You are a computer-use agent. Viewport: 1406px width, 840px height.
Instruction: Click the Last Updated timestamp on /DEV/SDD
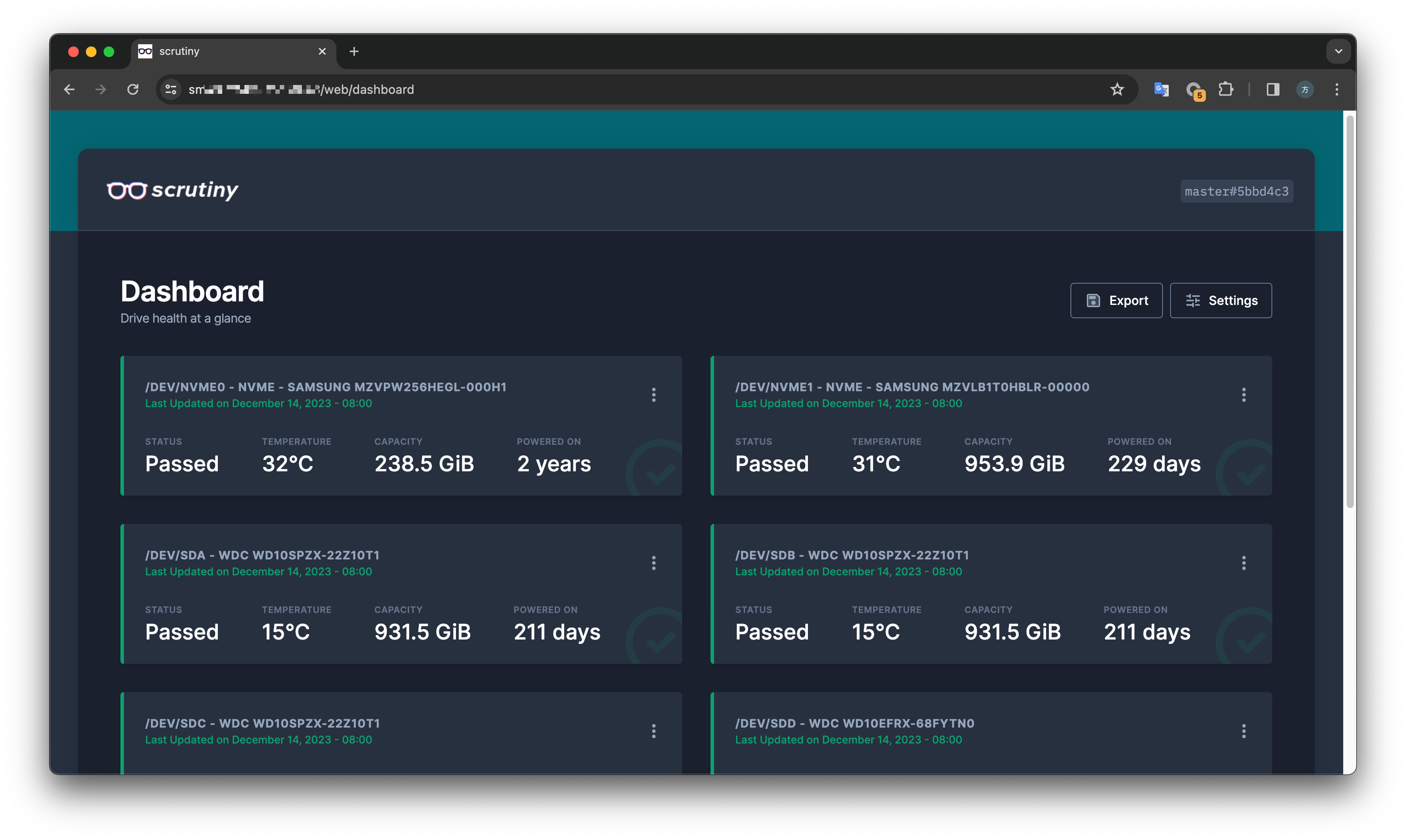(849, 740)
